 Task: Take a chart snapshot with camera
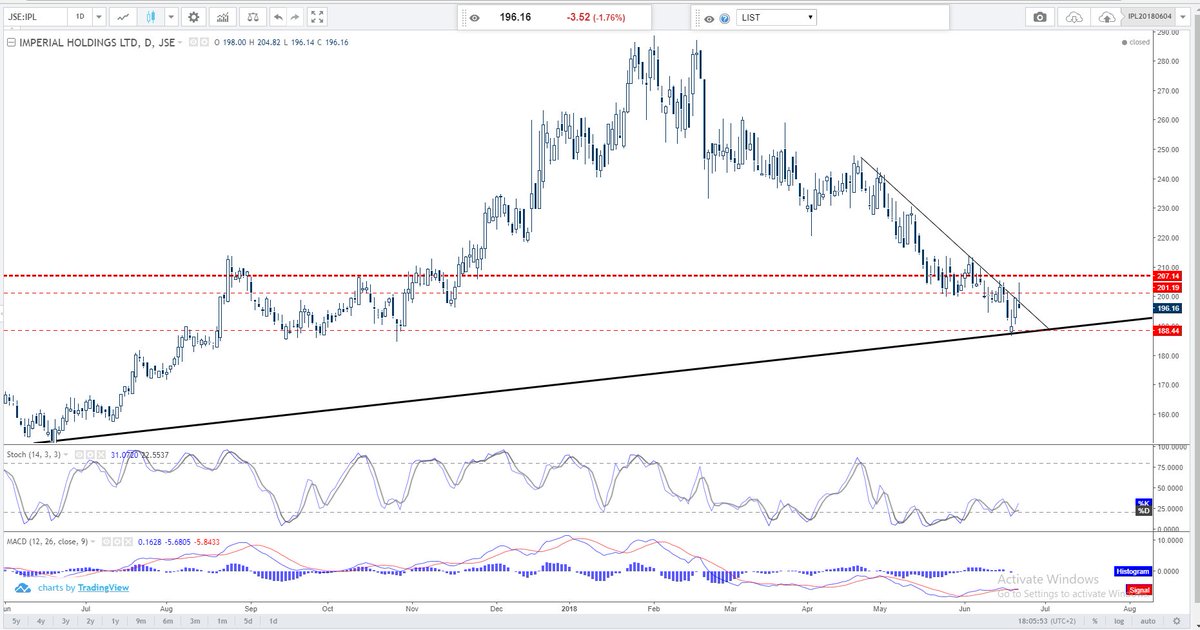[1041, 18]
